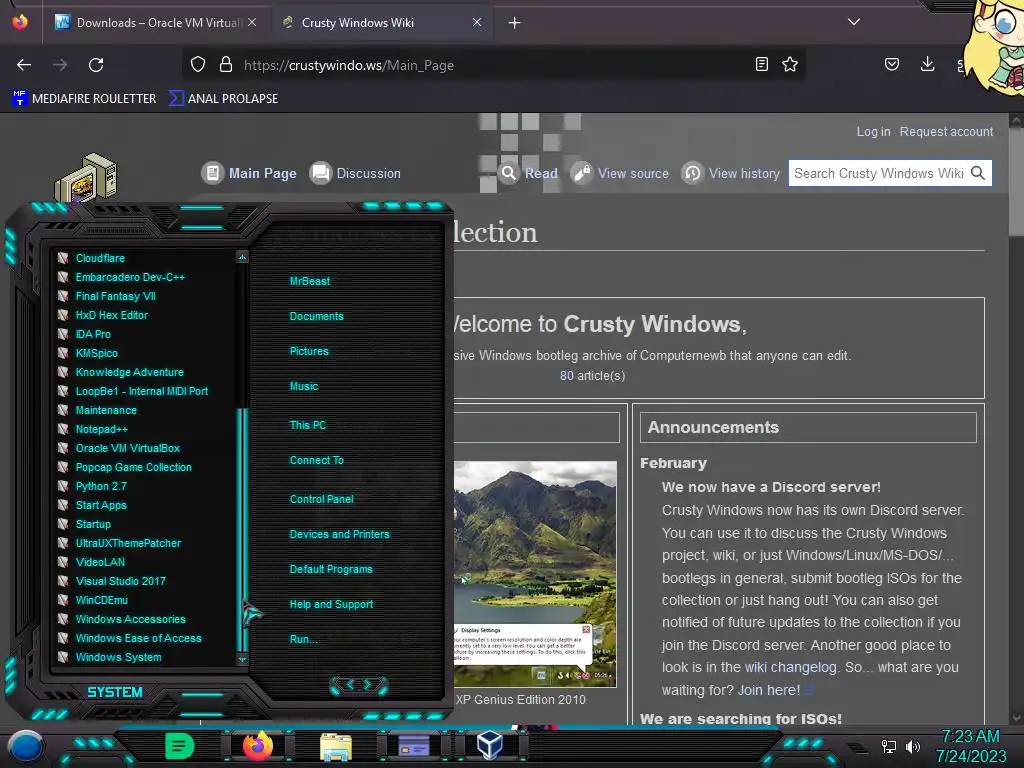This screenshot has width=1024, height=768.
Task: Open Documents from start menu
Action: click(316, 316)
